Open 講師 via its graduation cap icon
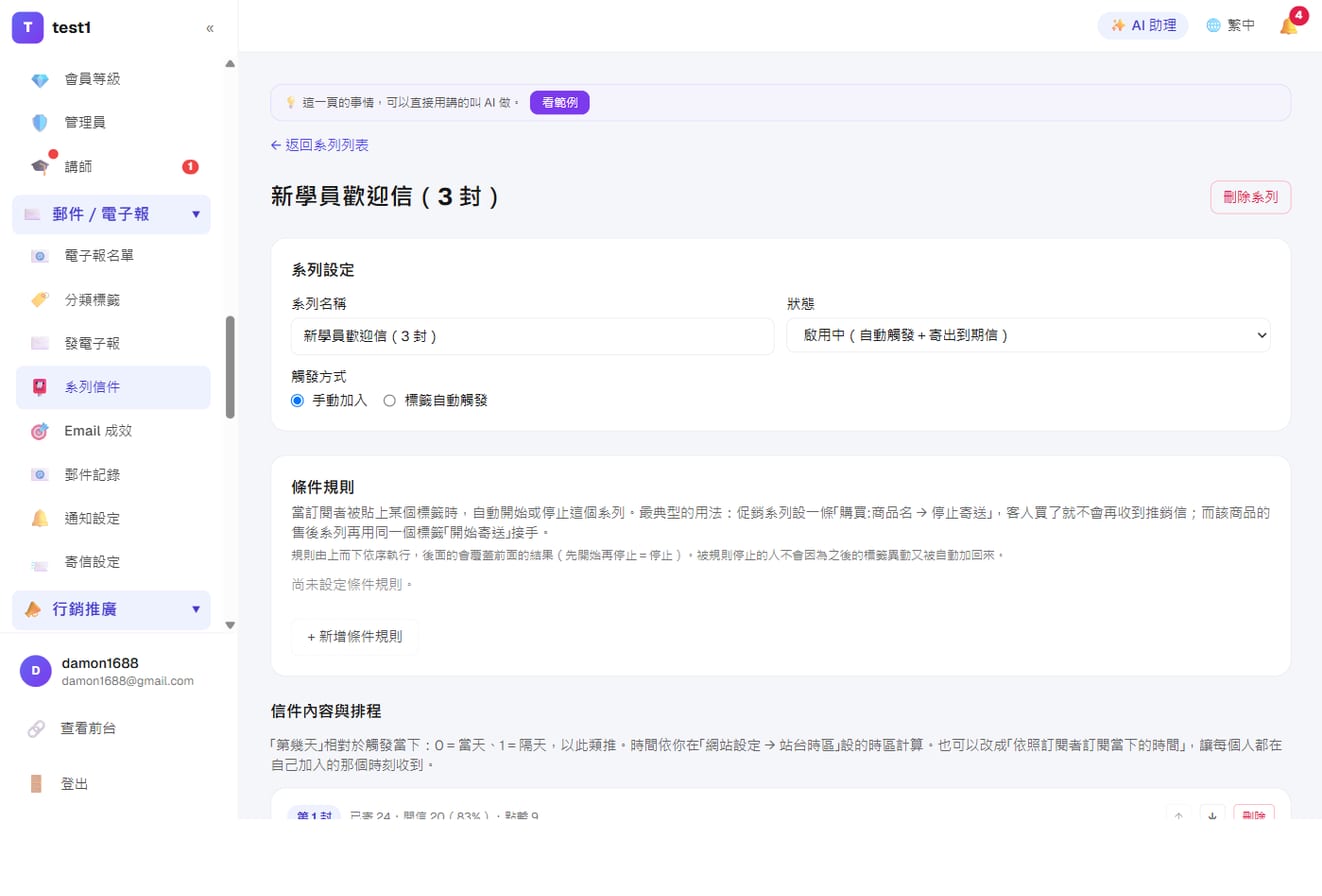The width and height of the screenshot is (1322, 896). point(40,167)
